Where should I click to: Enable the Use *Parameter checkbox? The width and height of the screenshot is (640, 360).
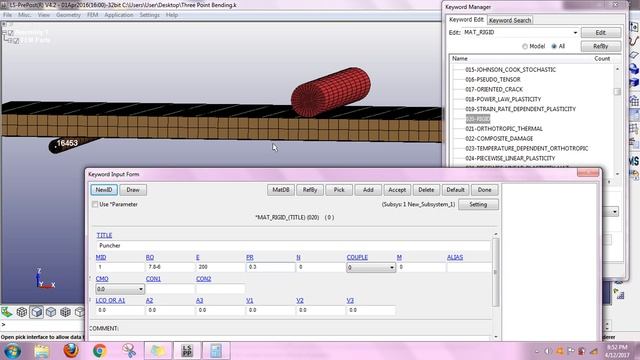(95, 204)
